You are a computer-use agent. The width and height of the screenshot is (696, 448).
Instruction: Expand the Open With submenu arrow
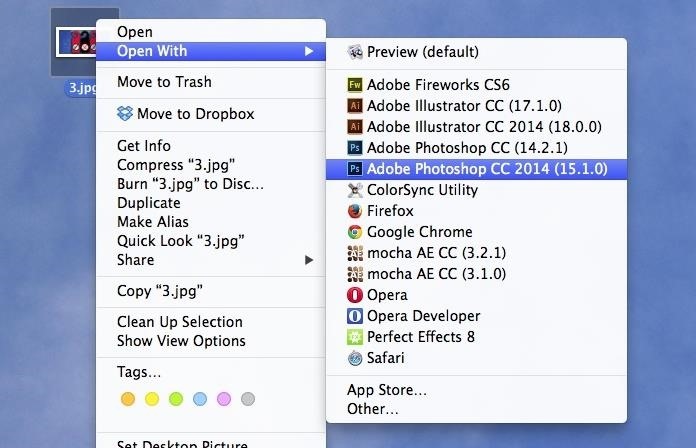coord(309,52)
